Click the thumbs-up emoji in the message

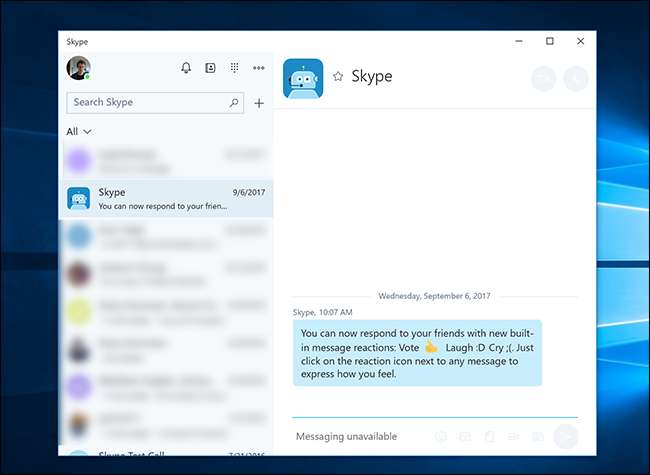pyautogui.click(x=431, y=347)
